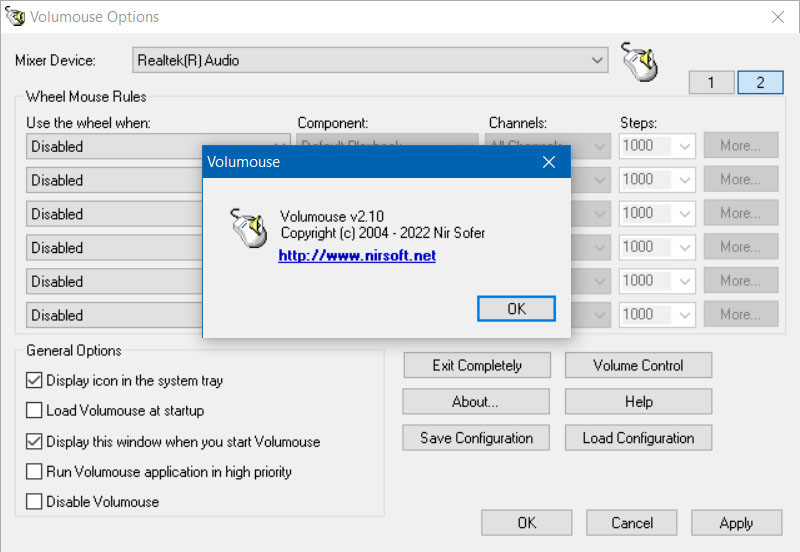Viewport: 800px width, 552px height.
Task: Expand the second row Steps 1000 dropdown
Action: pos(684,180)
